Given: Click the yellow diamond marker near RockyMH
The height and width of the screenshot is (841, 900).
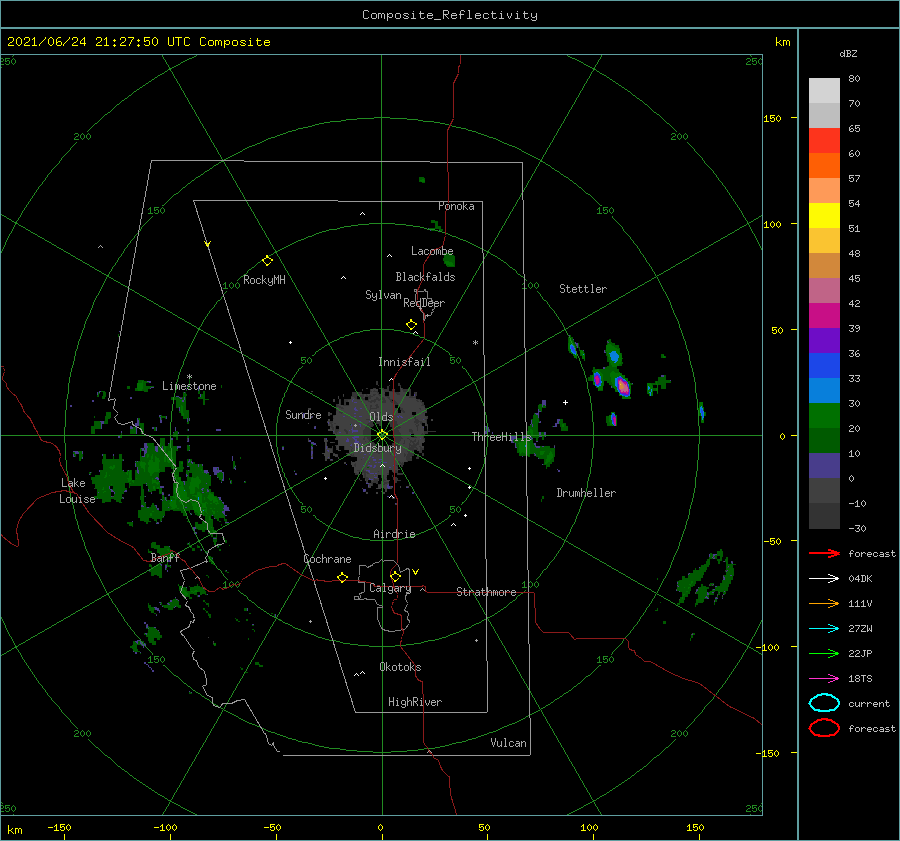Looking at the screenshot, I should 267,261.
